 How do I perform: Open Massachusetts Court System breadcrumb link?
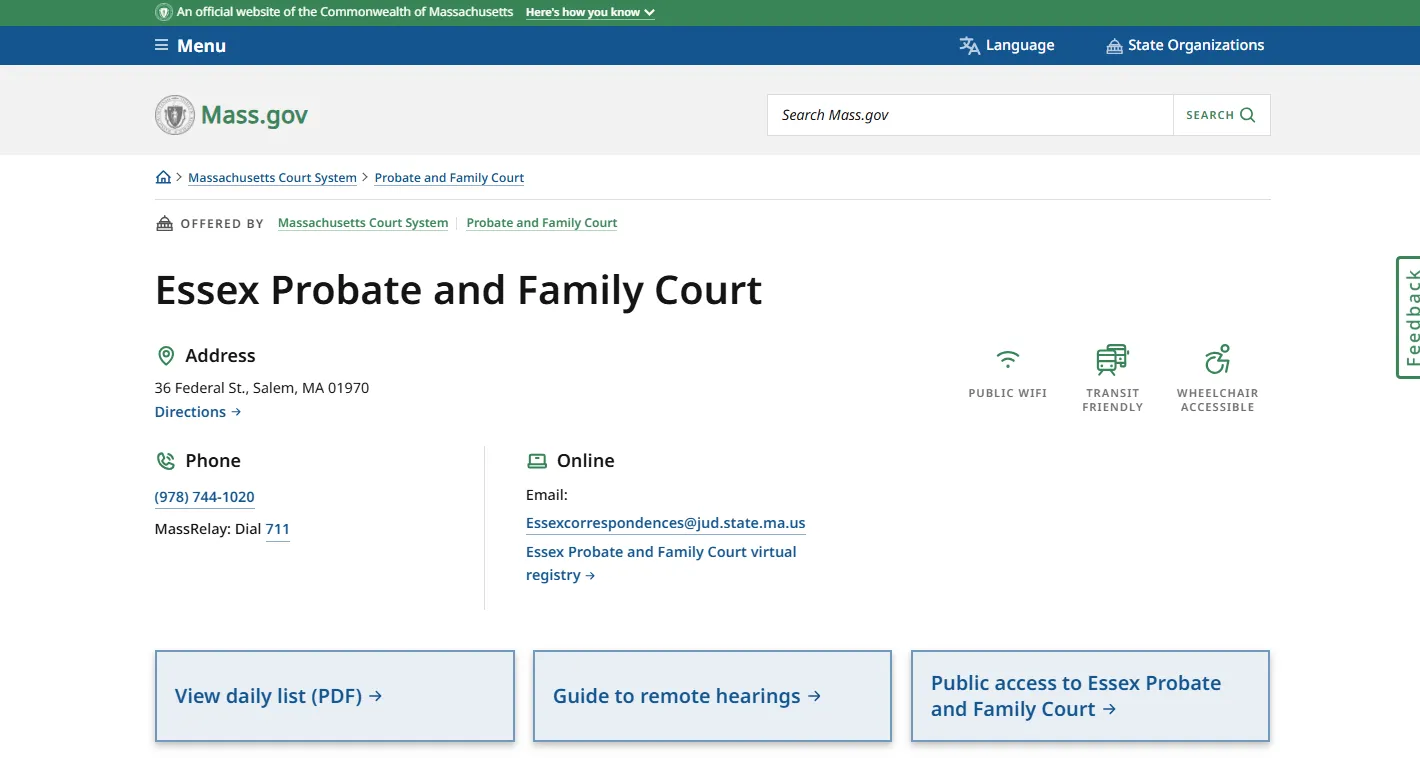pyautogui.click(x=272, y=178)
